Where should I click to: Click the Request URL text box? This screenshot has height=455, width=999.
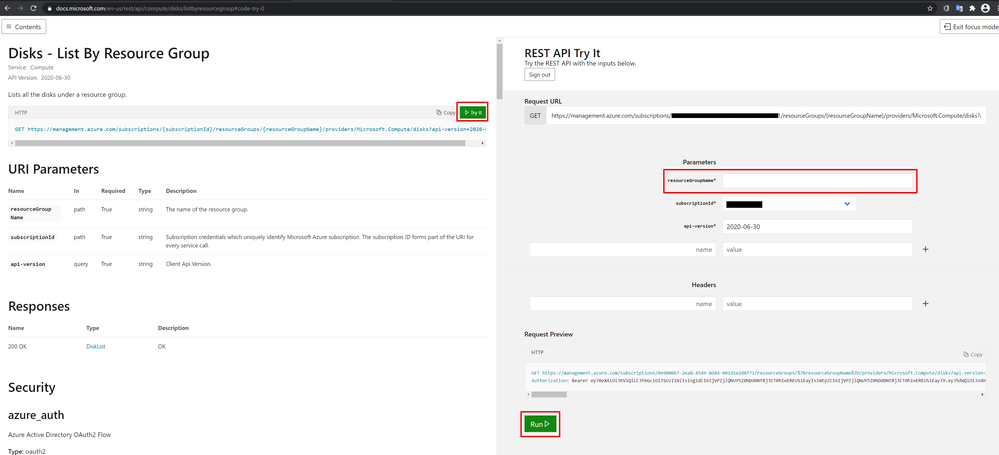[x=766, y=116]
